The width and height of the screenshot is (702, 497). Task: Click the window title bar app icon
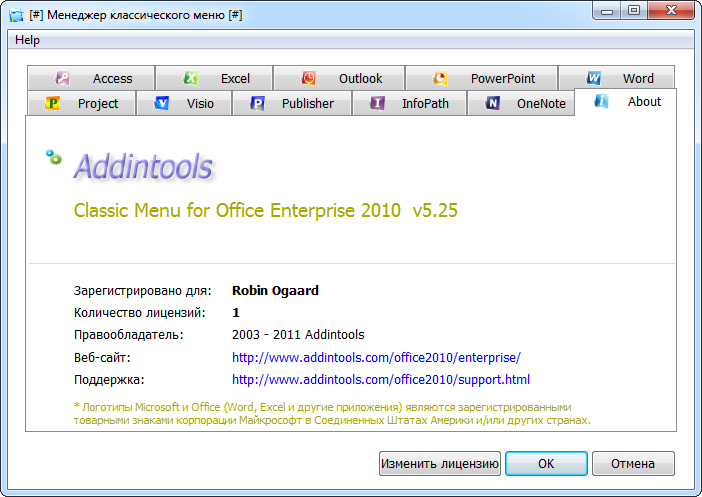(x=16, y=15)
